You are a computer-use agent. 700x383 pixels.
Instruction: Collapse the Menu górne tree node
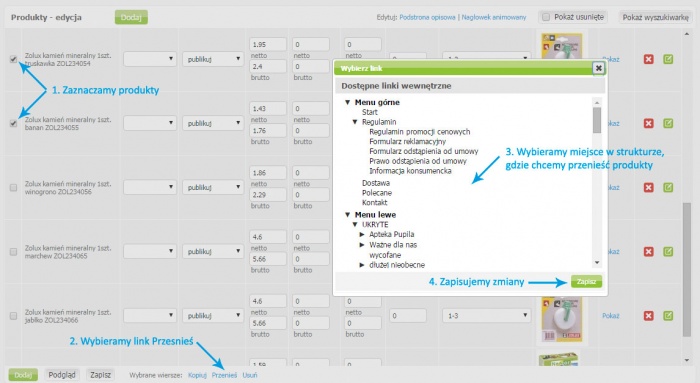click(347, 102)
